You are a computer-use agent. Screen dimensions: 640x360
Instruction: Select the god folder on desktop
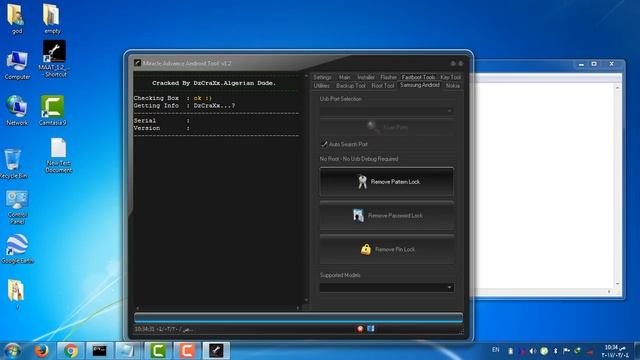pyautogui.click(x=16, y=18)
